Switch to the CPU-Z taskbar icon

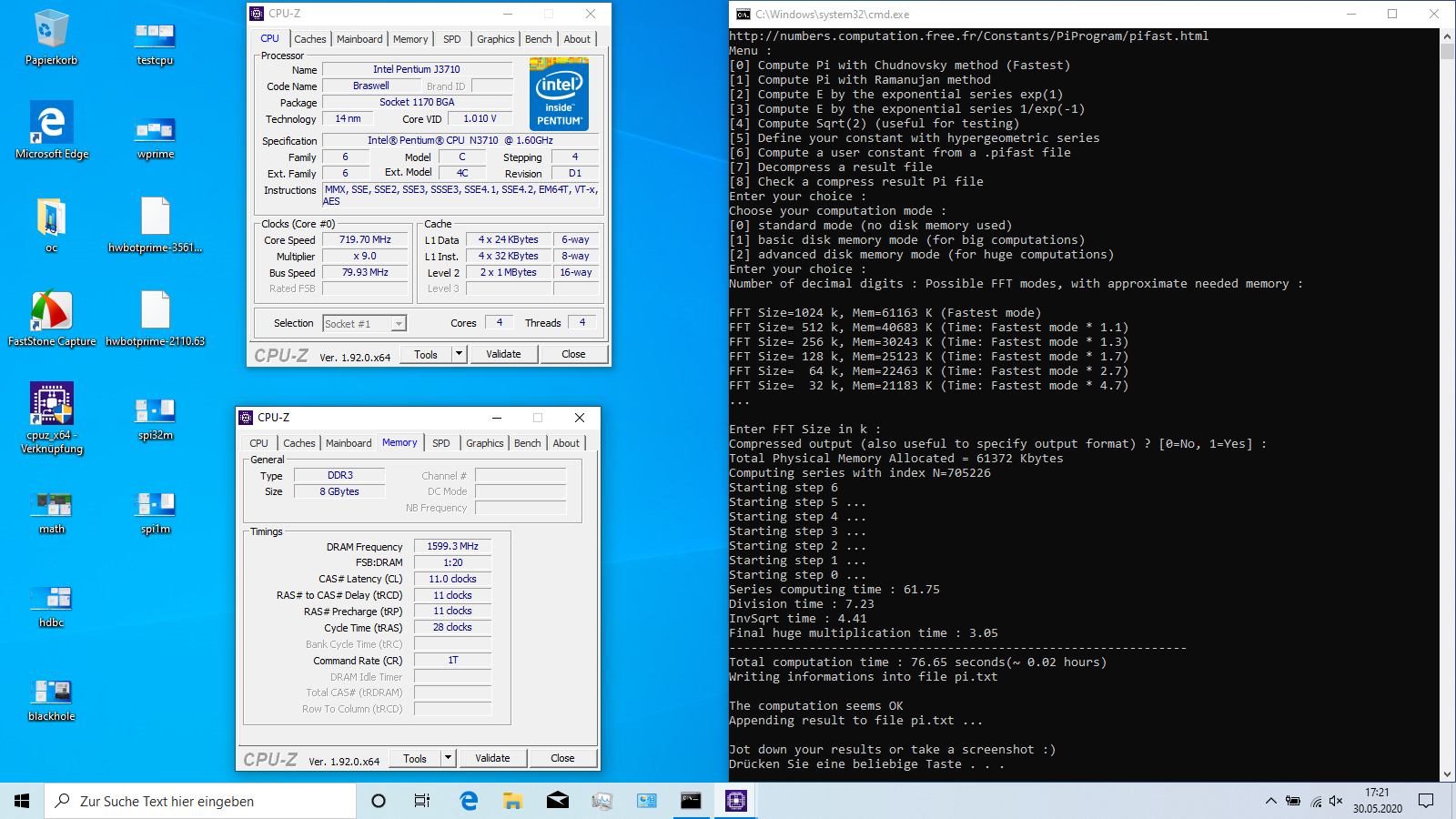(x=736, y=801)
